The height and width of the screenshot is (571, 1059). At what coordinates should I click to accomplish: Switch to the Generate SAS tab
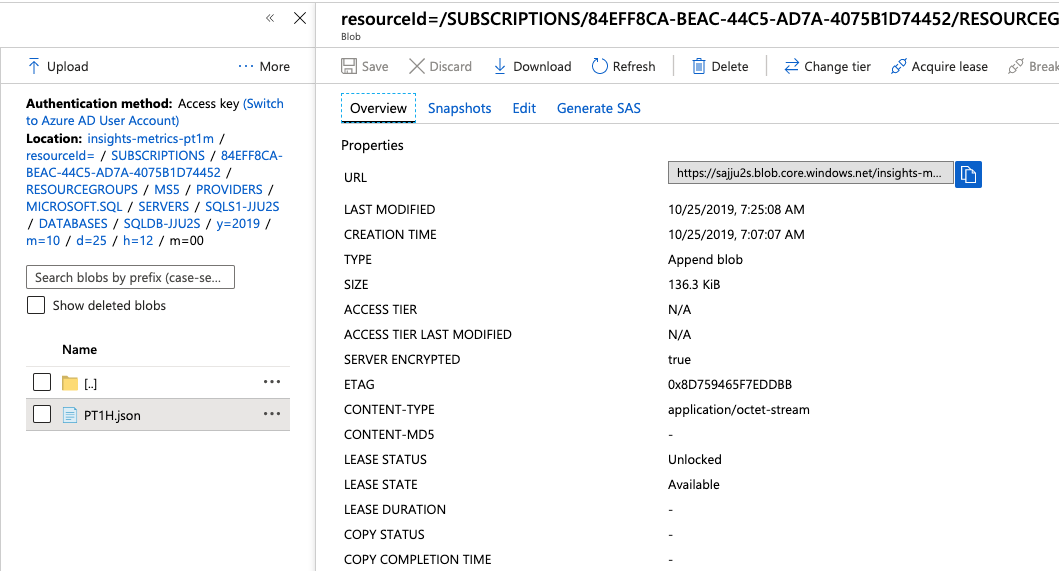598,108
